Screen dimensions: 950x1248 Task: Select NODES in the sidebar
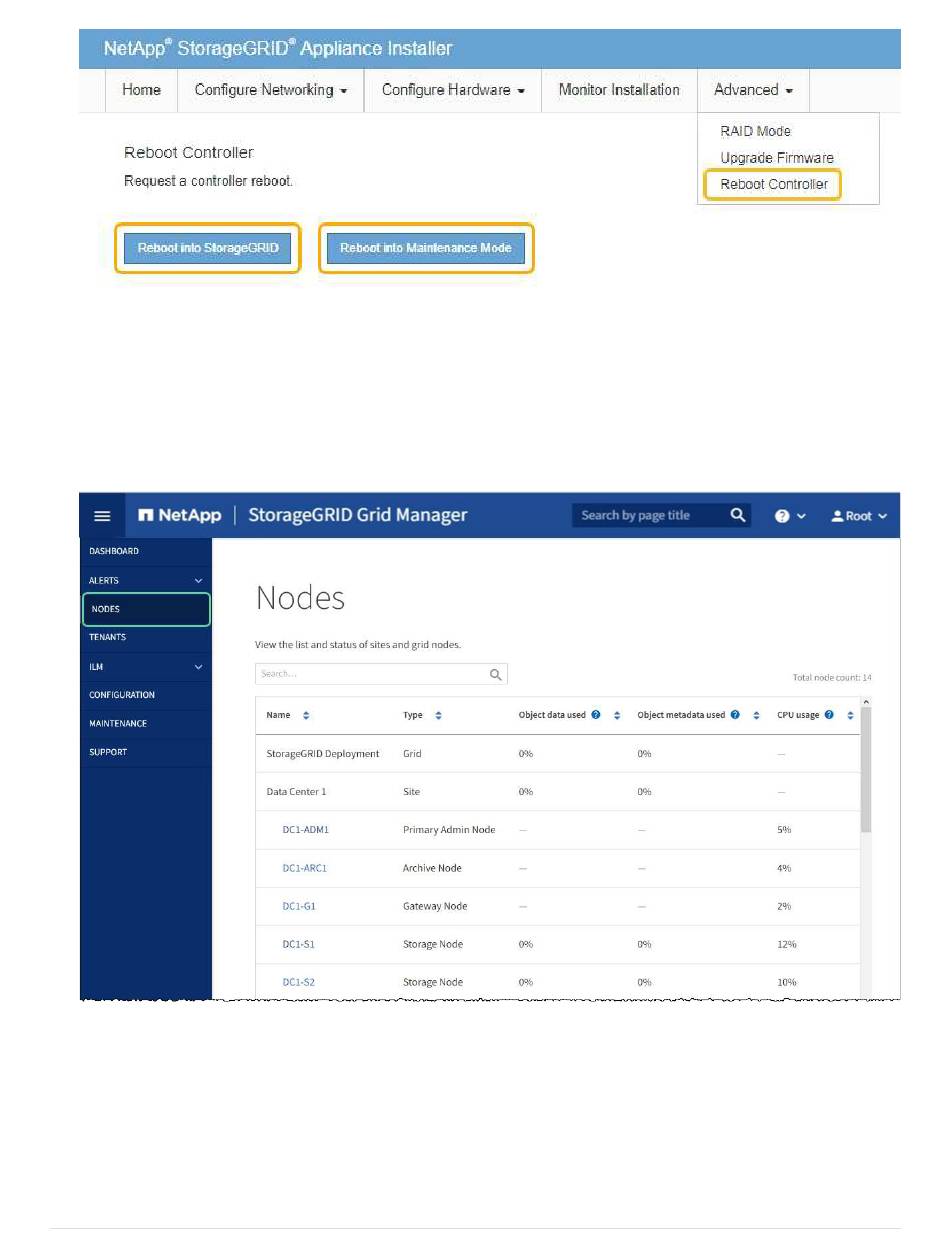point(147,609)
